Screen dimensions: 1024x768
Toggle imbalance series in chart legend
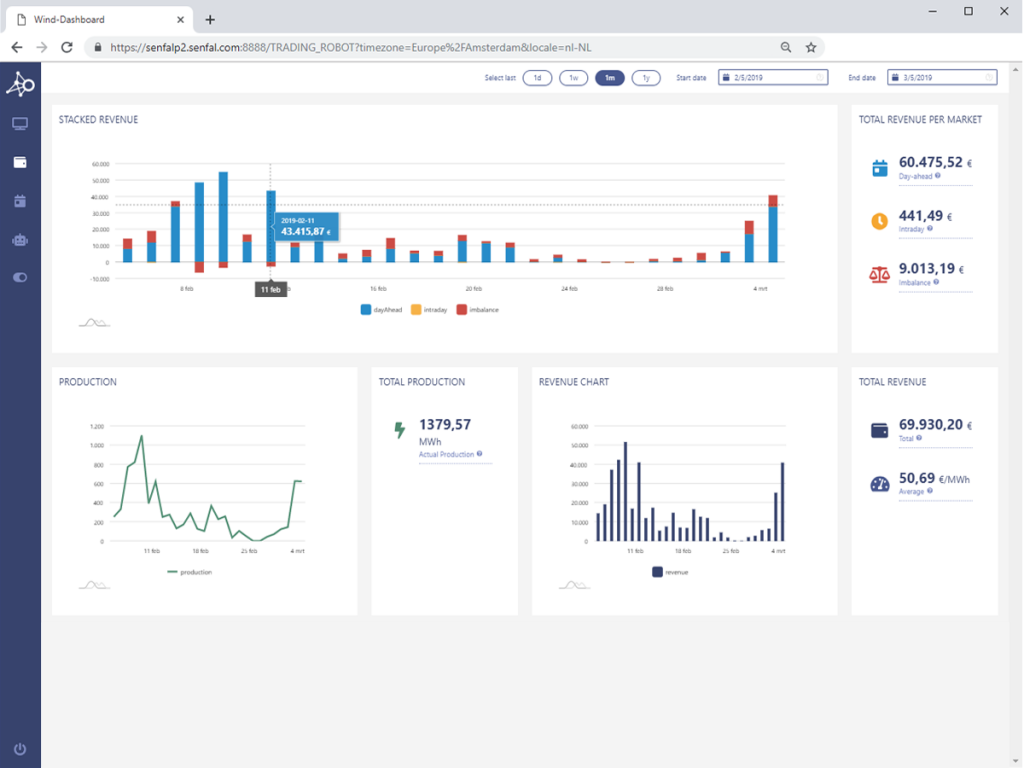point(477,310)
